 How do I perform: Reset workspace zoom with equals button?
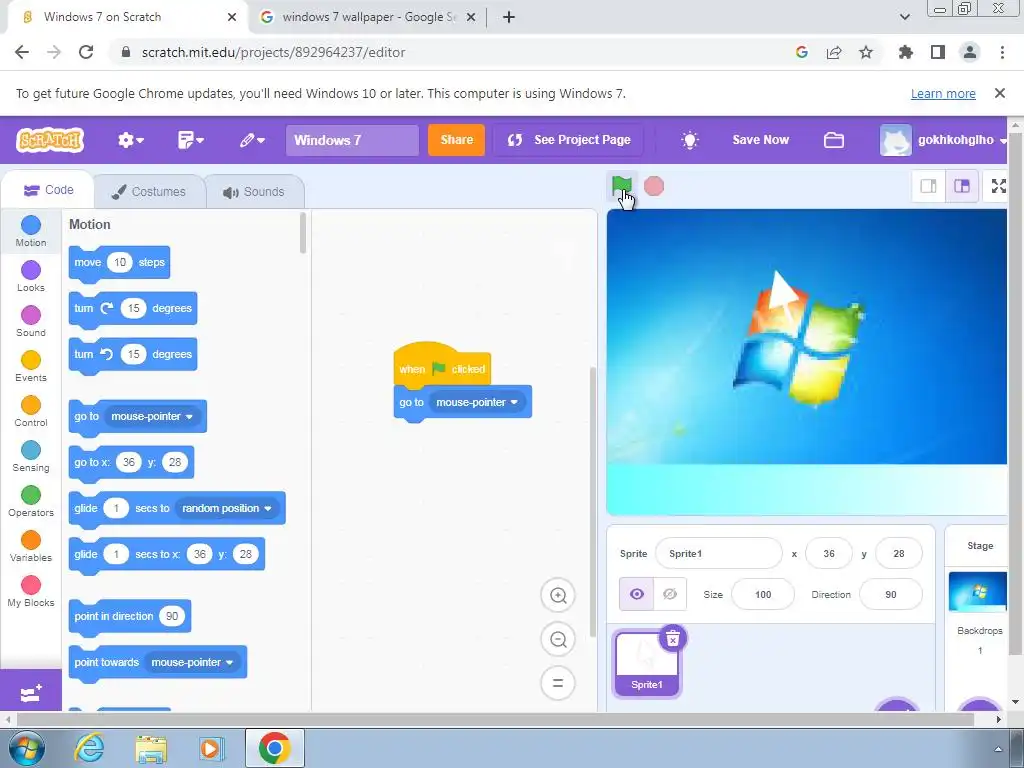tap(558, 683)
